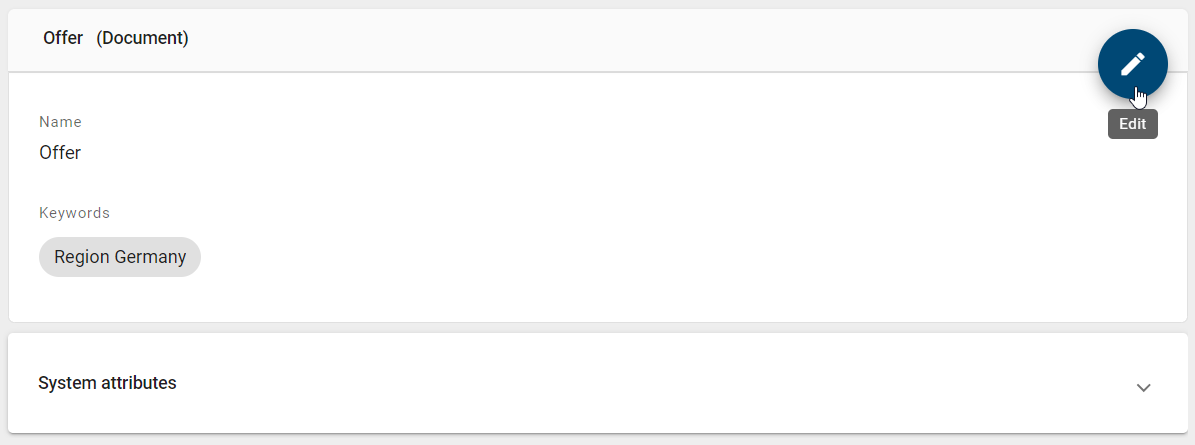This screenshot has height=445, width=1195.
Task: Click the word Region in keyword chip
Action: (82, 257)
